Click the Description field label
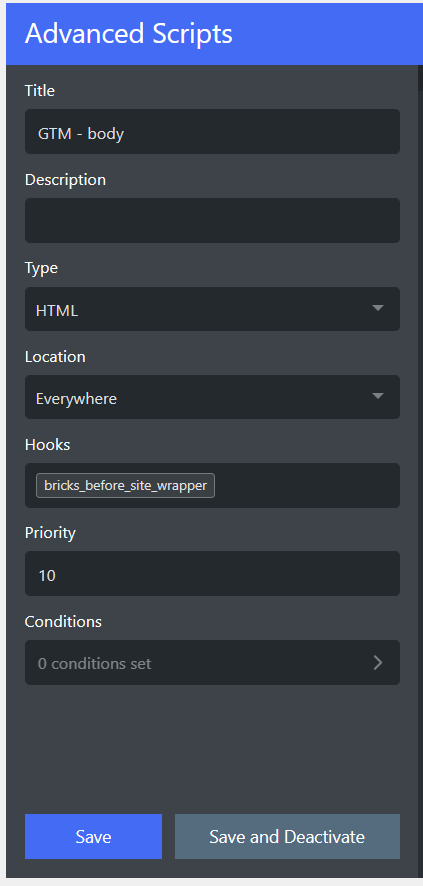Viewport: 423px width, 886px height. click(x=66, y=180)
